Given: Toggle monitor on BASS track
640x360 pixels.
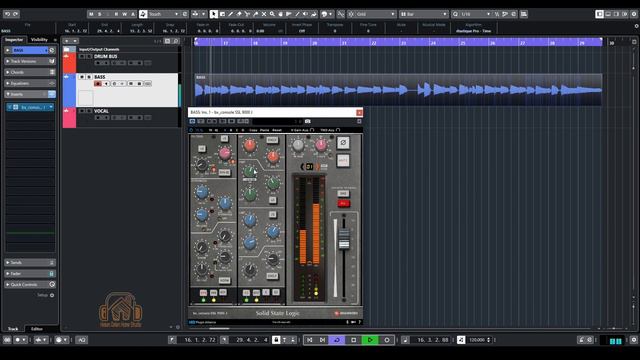Looking at the screenshot, I should tap(106, 84).
